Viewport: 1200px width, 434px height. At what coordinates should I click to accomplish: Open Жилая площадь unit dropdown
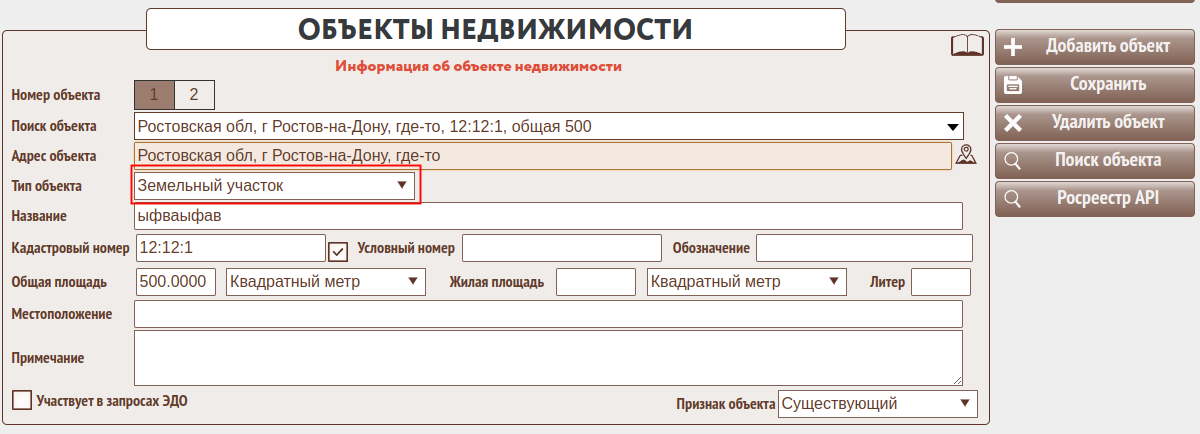coord(746,282)
